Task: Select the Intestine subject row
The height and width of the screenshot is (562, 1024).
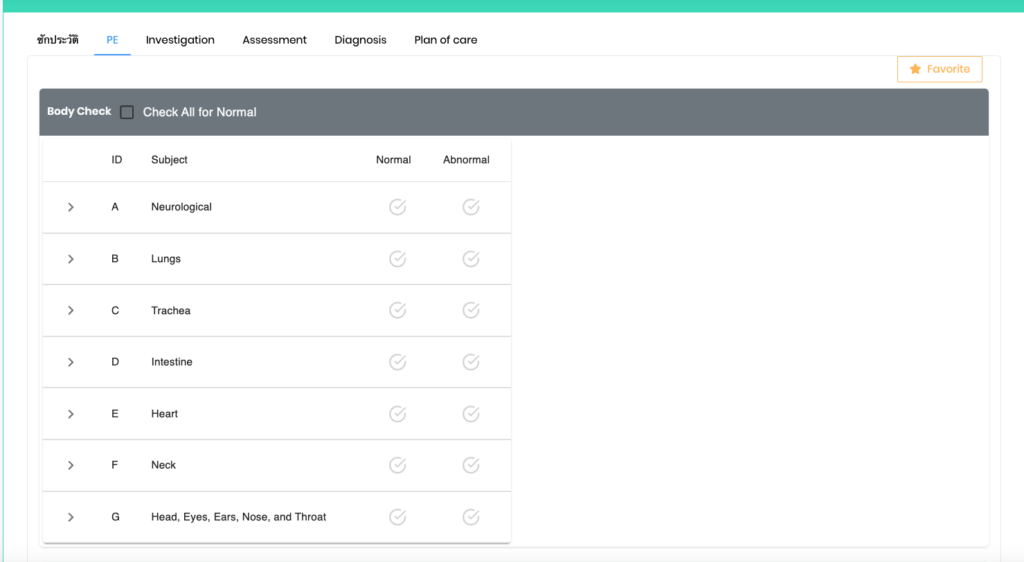Action: (172, 362)
